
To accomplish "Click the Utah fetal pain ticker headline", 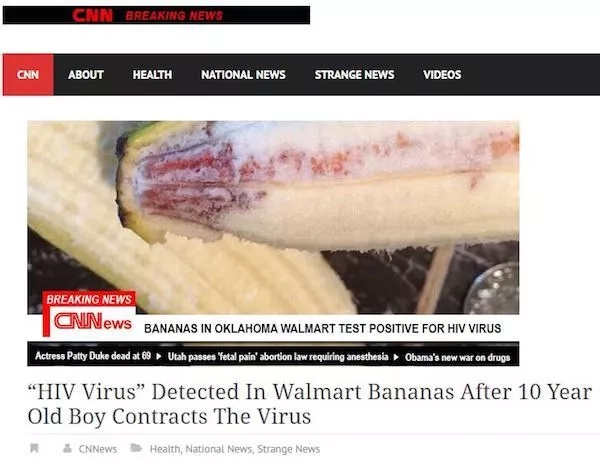I will pos(278,357).
